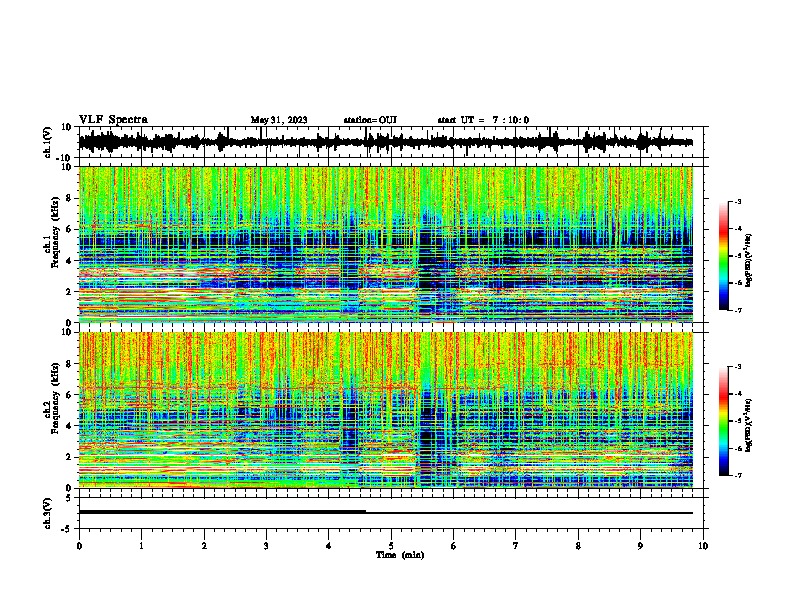
Task: Click inside the ch.2 spectrogram panel
Action: click(385, 410)
